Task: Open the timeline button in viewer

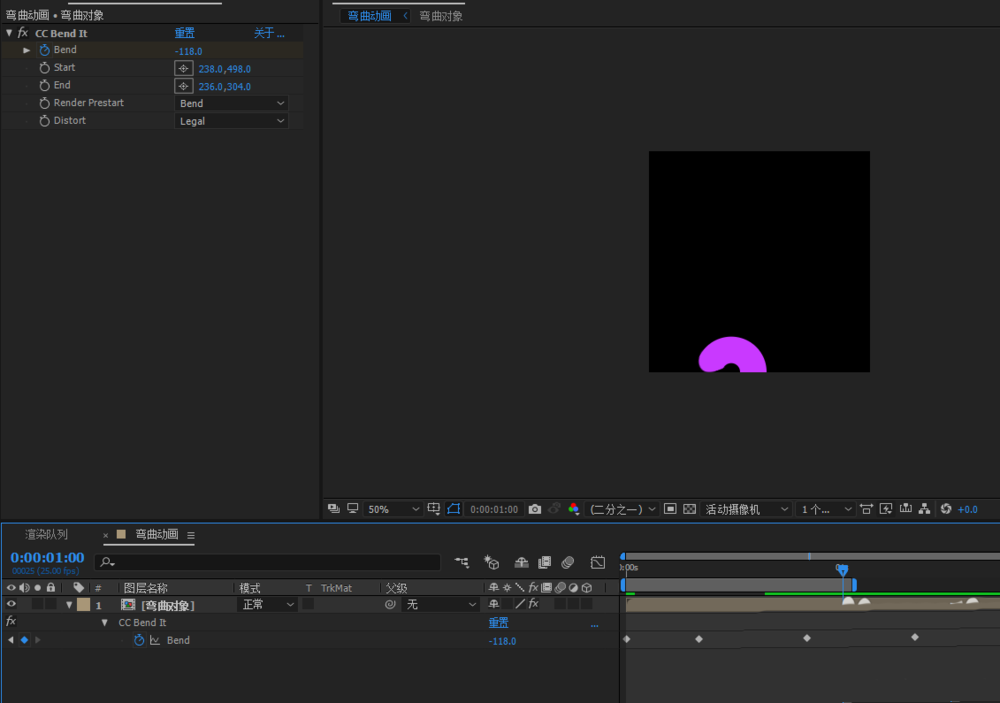Action: 906,508
